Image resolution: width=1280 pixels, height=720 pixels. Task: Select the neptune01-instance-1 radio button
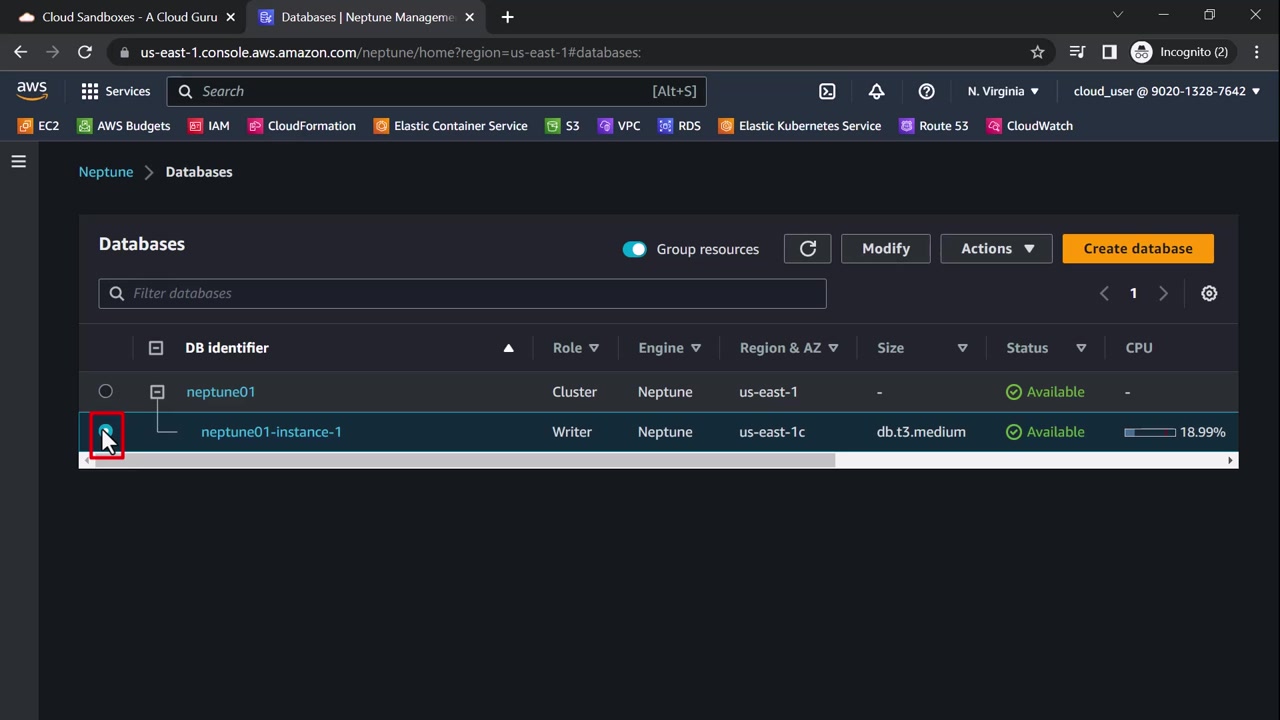[x=106, y=432]
